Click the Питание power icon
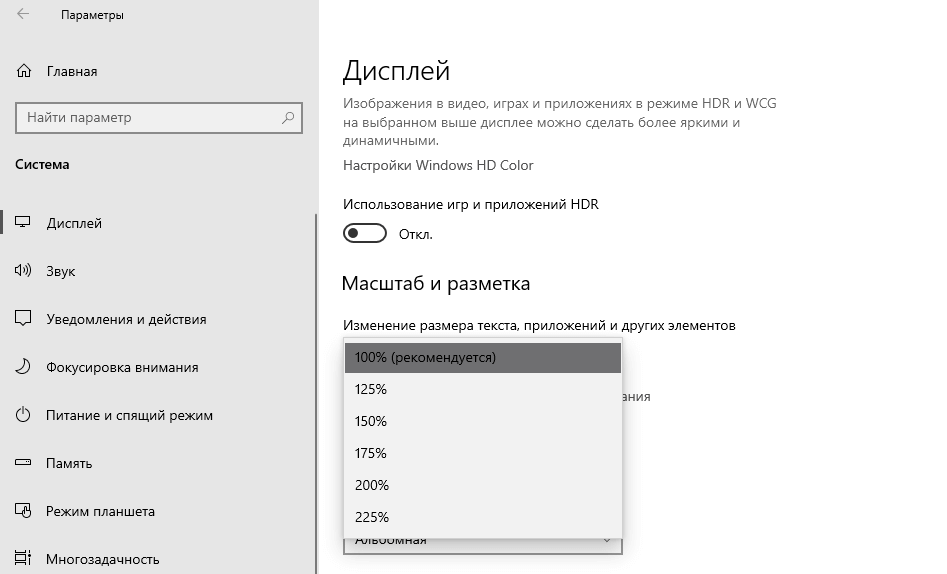This screenshot has width=947, height=574. click(x=23, y=414)
